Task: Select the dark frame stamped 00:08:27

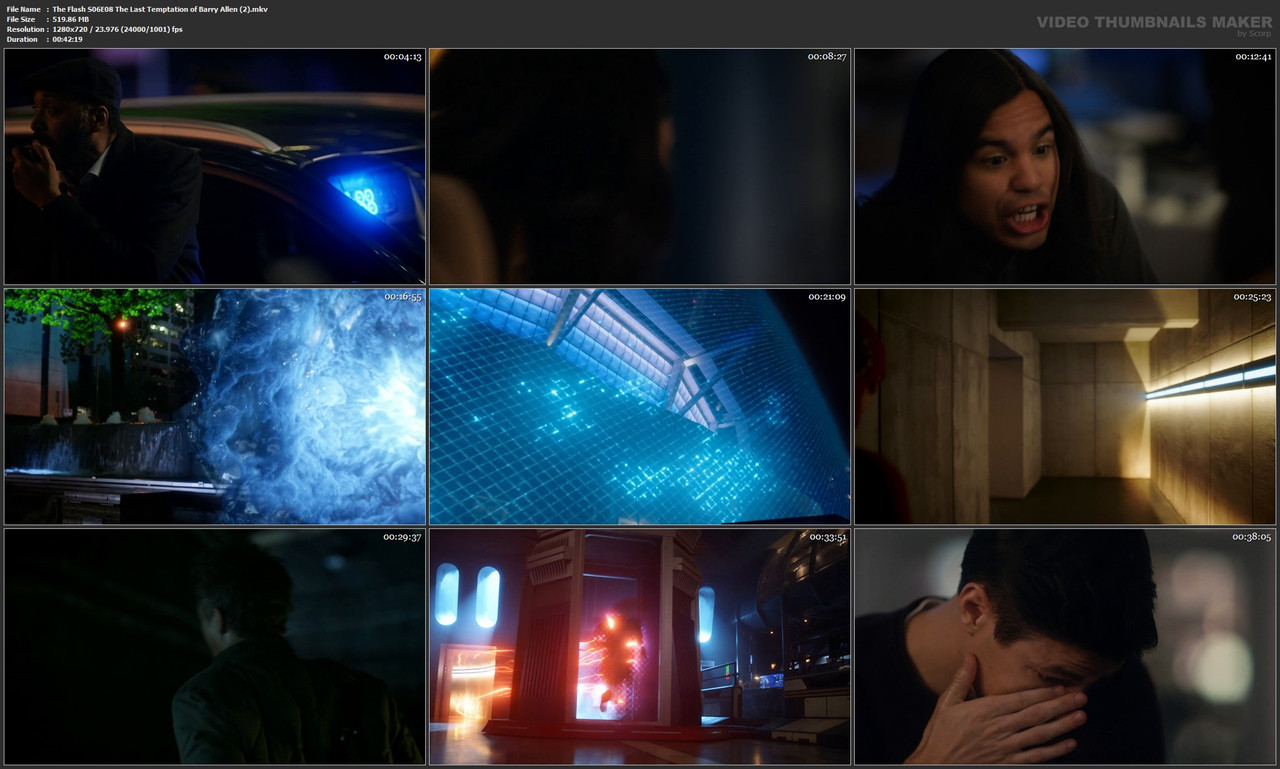Action: tap(640, 167)
